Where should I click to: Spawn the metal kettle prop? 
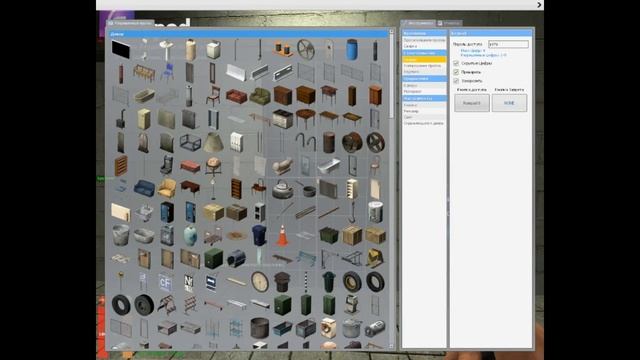tap(282, 189)
